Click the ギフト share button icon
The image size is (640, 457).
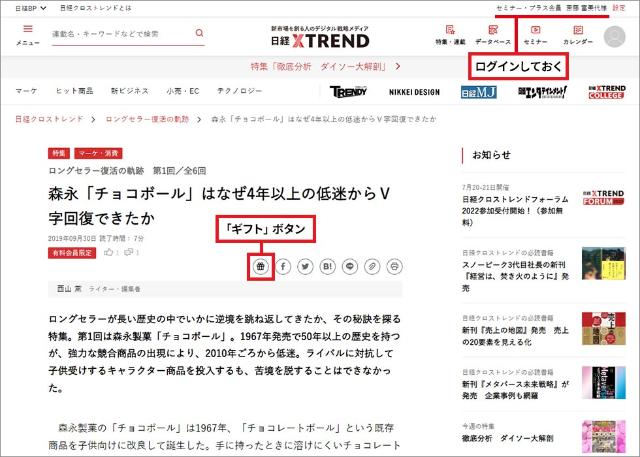click(x=260, y=266)
